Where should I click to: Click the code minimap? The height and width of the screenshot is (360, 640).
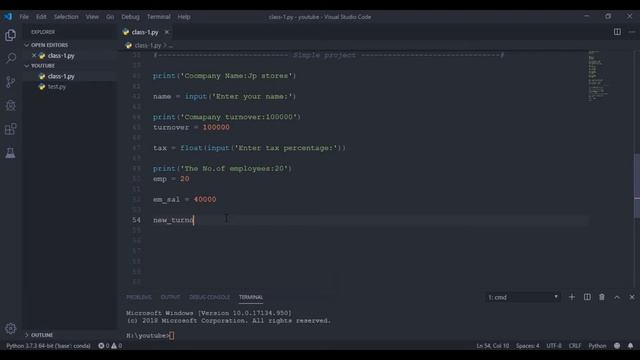pos(598,76)
